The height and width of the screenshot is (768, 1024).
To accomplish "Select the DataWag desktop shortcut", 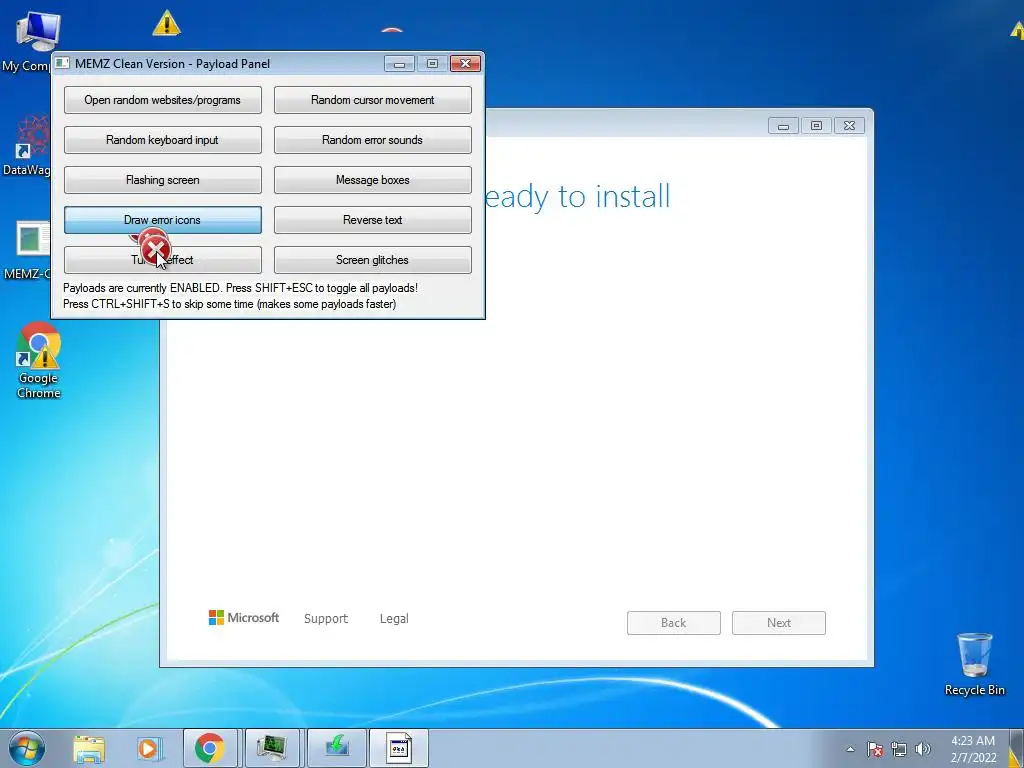I will [x=28, y=146].
